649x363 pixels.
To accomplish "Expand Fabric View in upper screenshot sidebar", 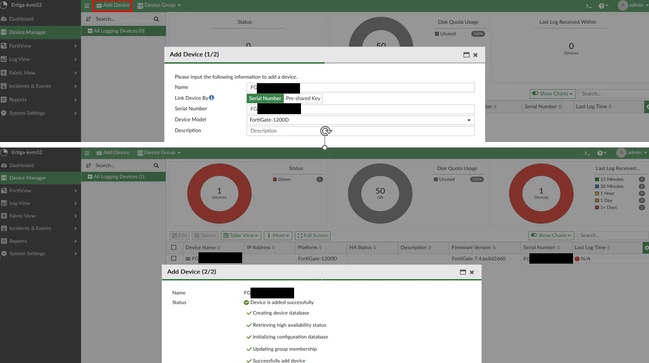I will (40, 73).
